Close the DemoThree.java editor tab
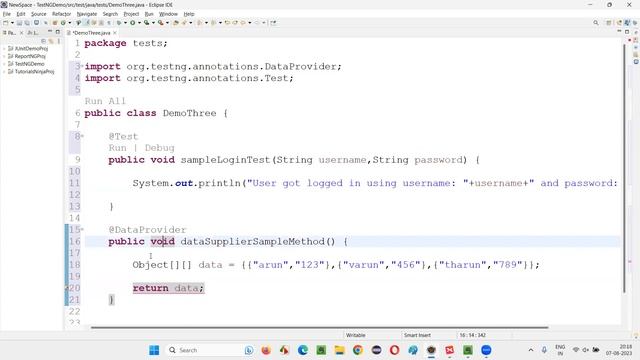 [x=115, y=33]
